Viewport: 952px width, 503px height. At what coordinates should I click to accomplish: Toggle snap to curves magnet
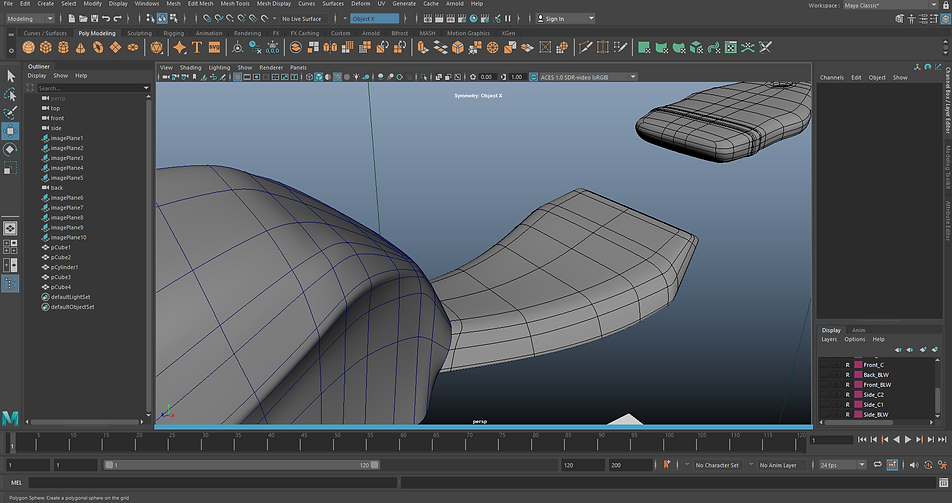219,19
